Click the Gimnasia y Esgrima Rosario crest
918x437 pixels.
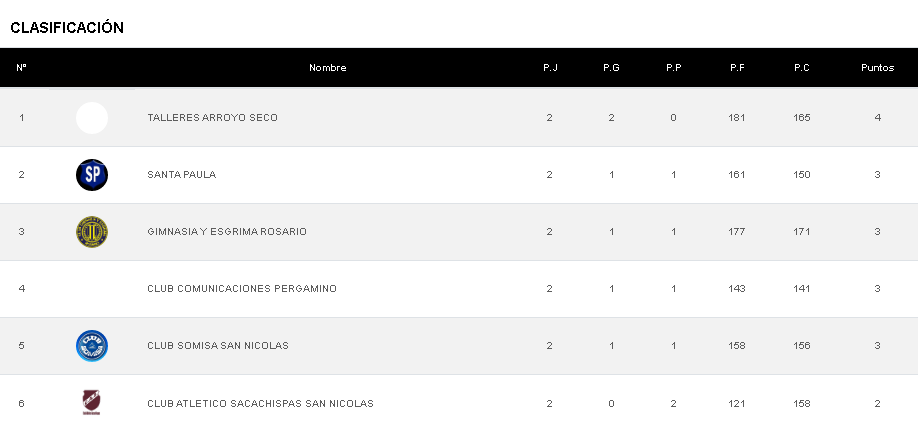92,232
